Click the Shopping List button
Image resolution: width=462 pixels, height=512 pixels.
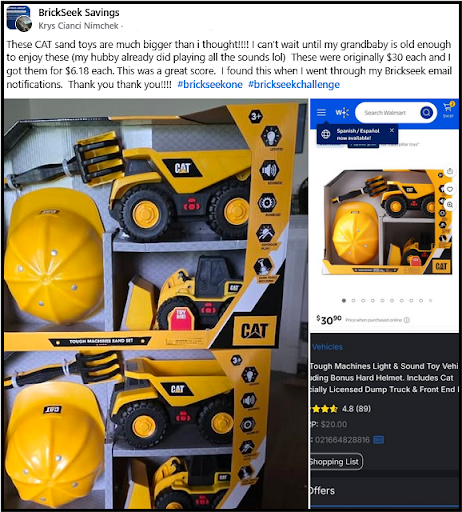336,462
